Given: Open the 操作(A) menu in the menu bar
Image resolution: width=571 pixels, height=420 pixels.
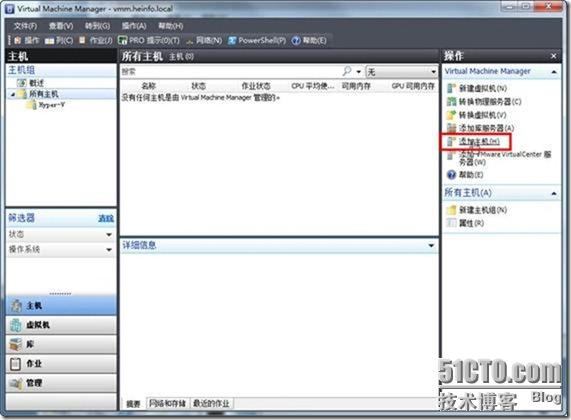Looking at the screenshot, I should [x=134, y=26].
